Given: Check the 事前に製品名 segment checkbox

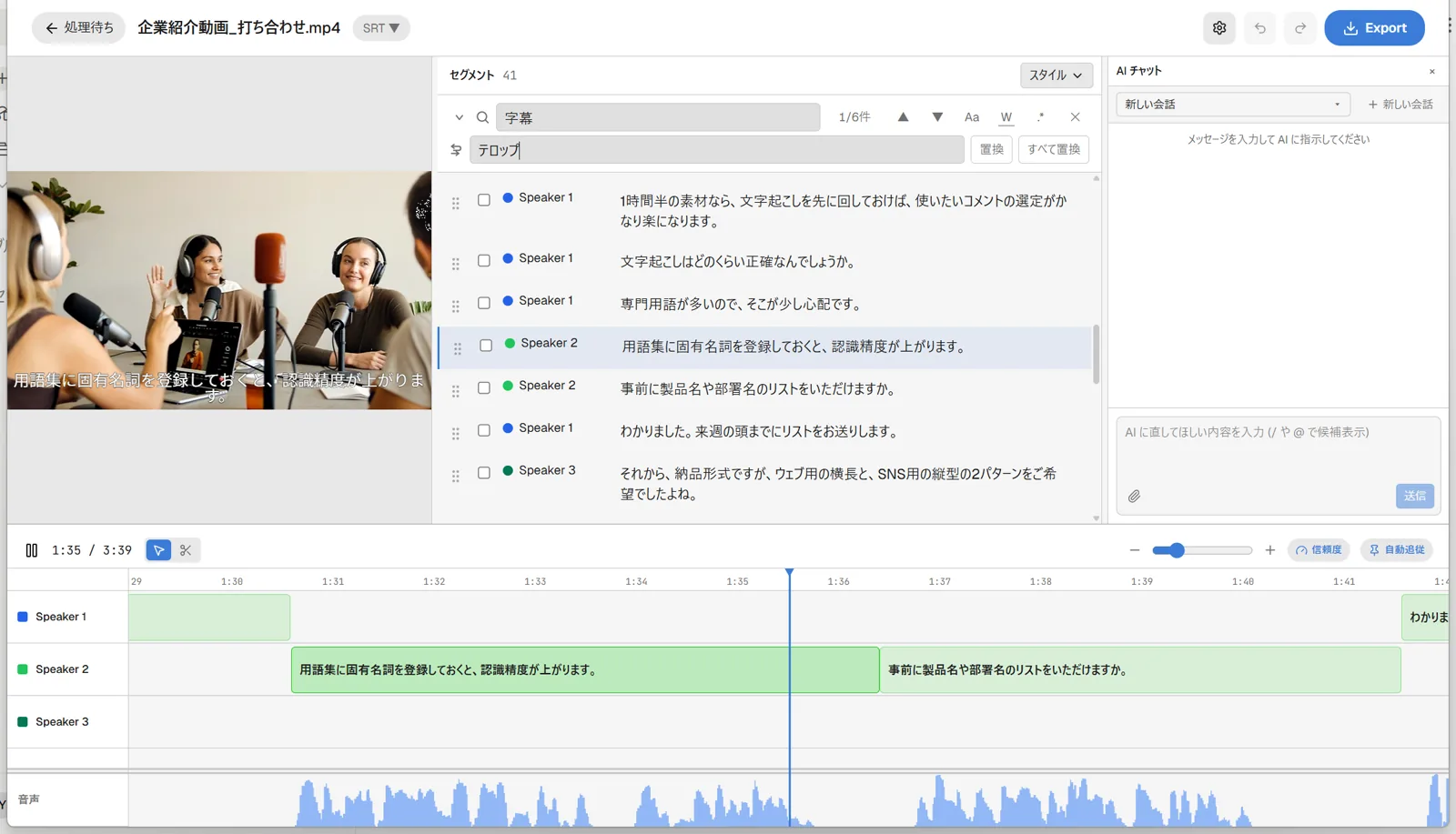Looking at the screenshot, I should click(484, 387).
